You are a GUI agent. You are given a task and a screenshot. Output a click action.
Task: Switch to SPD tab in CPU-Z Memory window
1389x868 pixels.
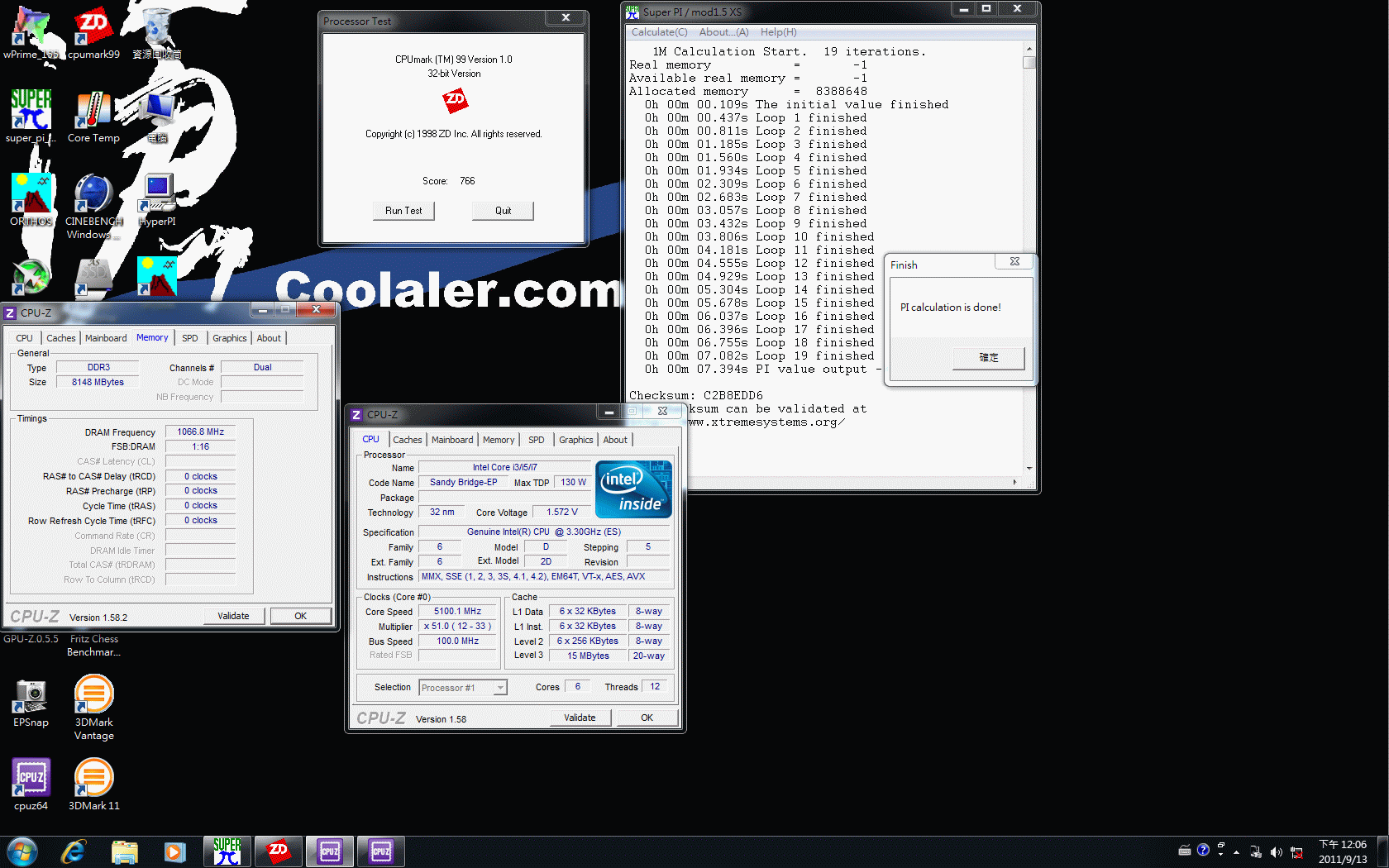(190, 338)
